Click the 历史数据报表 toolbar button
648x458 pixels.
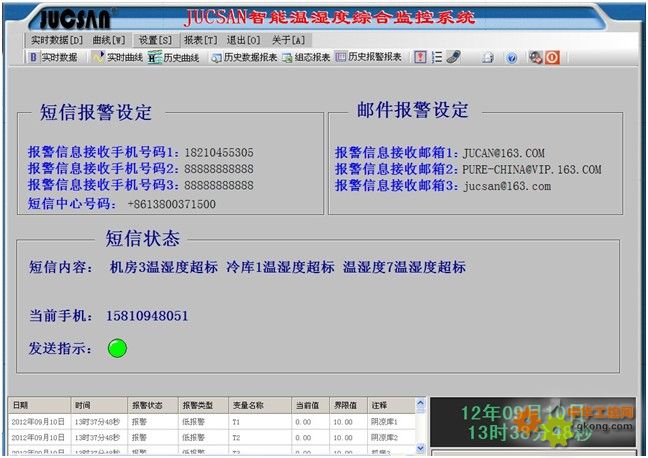(243, 58)
